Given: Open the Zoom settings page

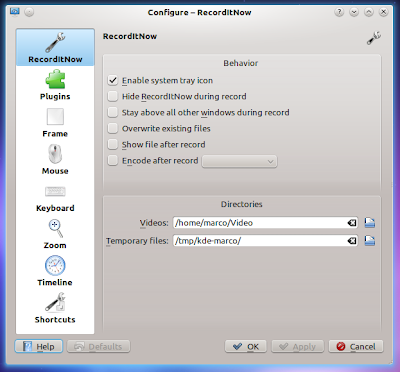Looking at the screenshot, I should [55, 234].
